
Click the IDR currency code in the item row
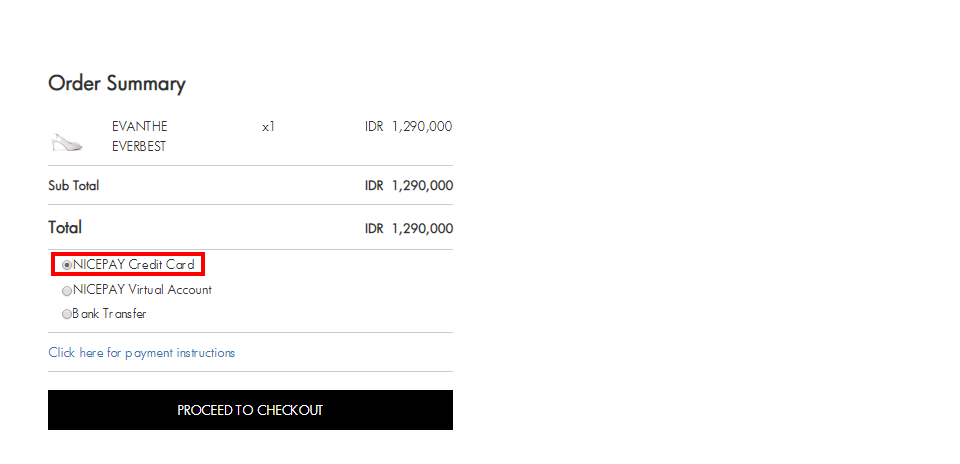(374, 127)
